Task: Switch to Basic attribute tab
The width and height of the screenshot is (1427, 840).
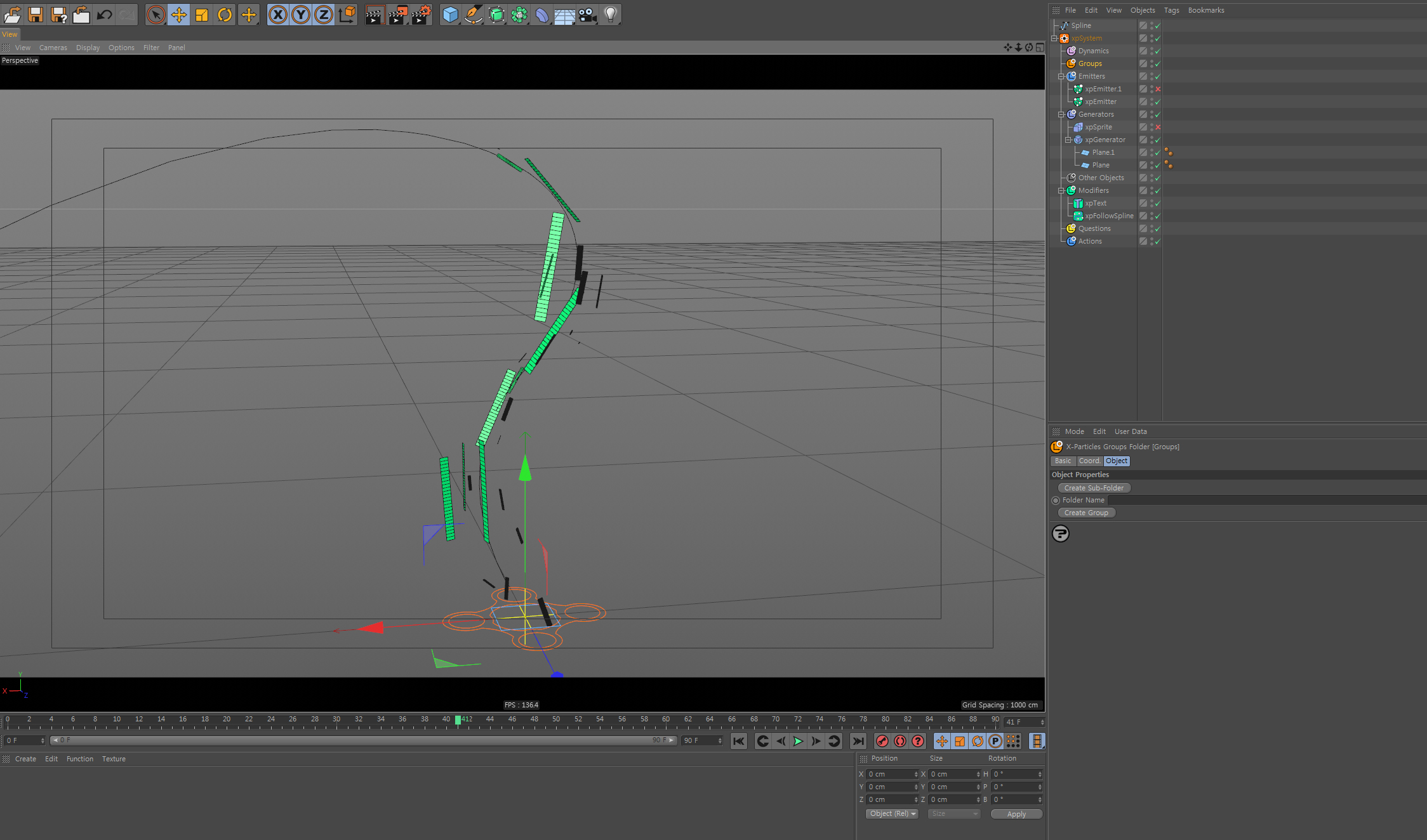Action: pos(1063,461)
